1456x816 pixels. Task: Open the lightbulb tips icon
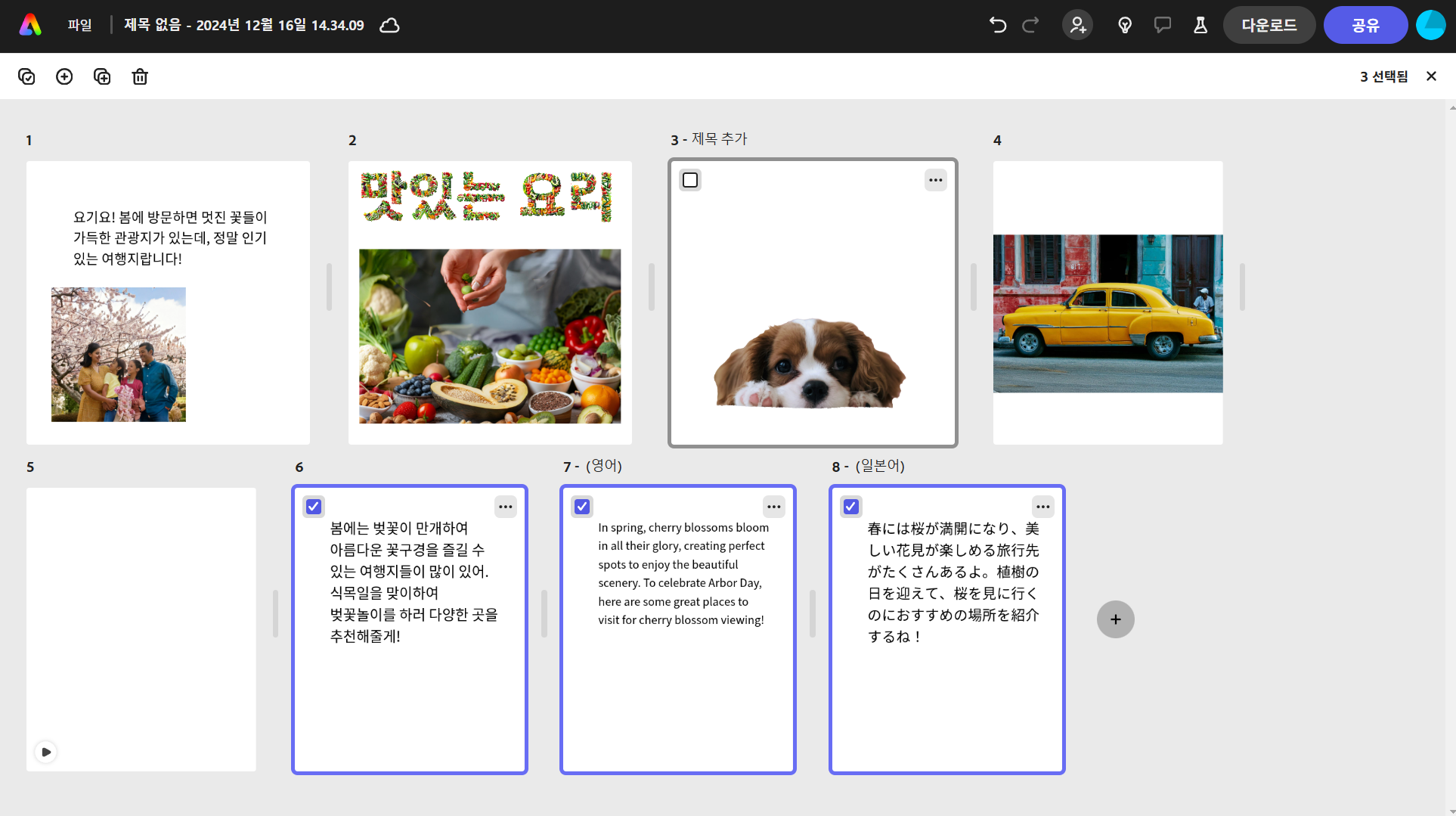pyautogui.click(x=1125, y=25)
